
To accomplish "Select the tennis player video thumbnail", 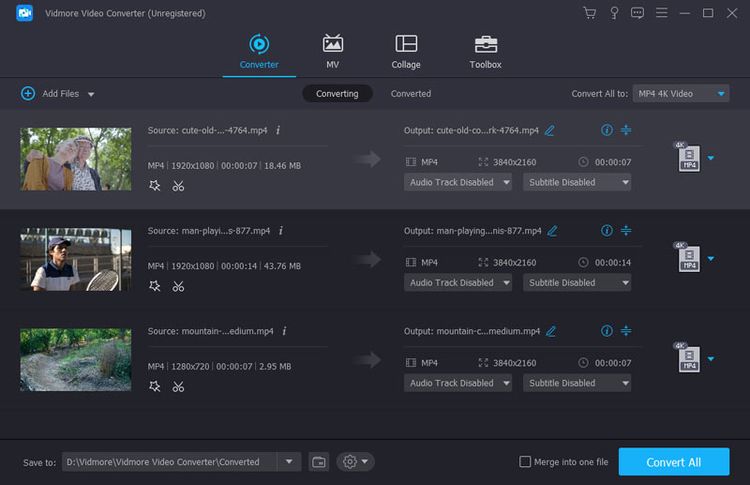I will (x=76, y=259).
